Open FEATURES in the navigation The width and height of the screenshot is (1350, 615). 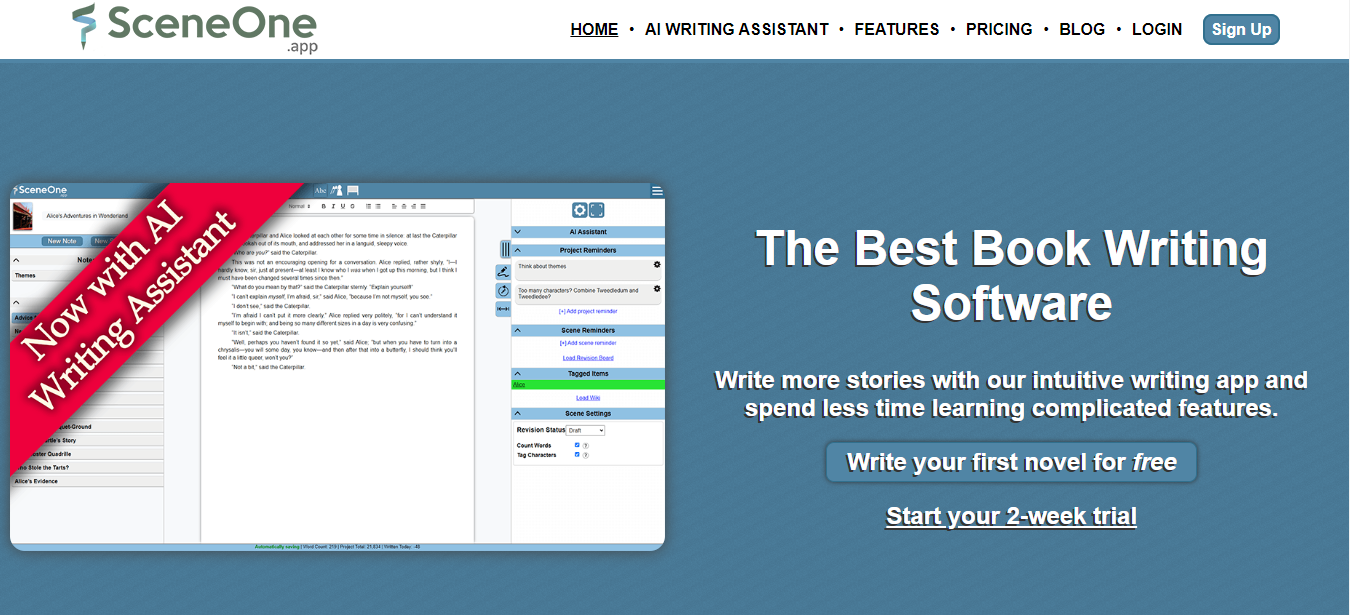(897, 29)
